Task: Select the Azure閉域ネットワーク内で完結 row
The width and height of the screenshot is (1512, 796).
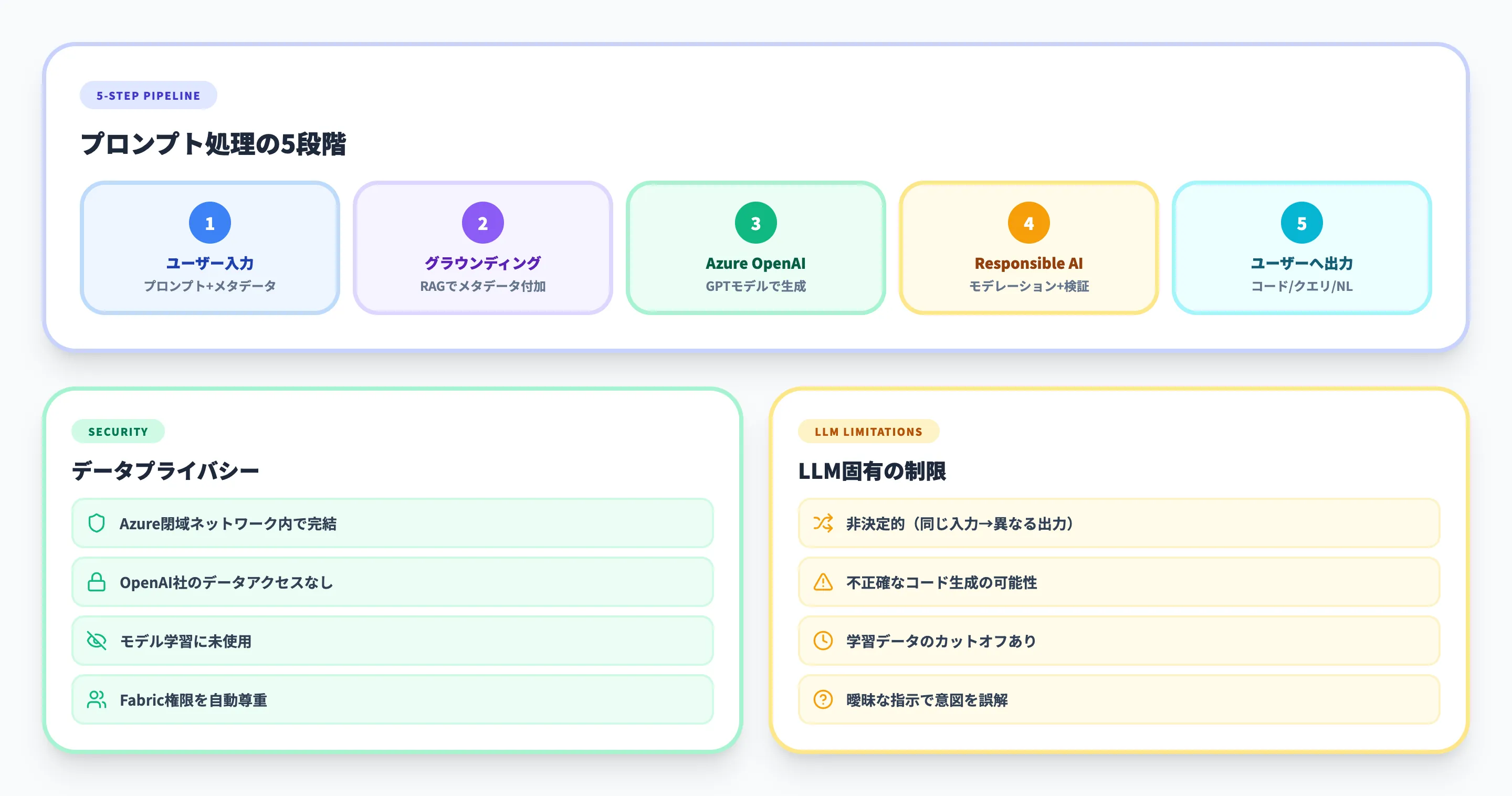Action: click(392, 523)
